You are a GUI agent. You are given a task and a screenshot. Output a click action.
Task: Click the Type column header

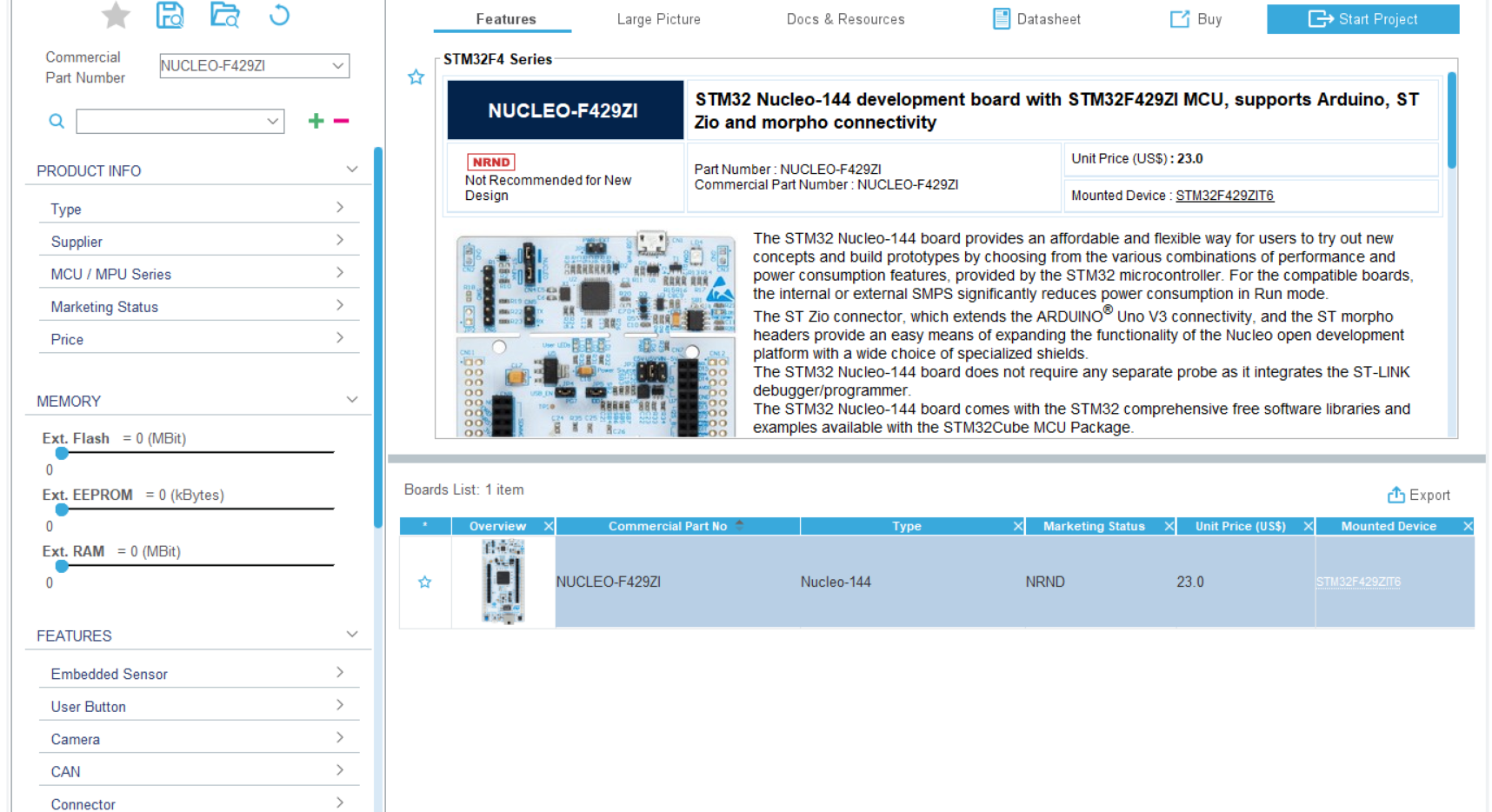[x=907, y=526]
